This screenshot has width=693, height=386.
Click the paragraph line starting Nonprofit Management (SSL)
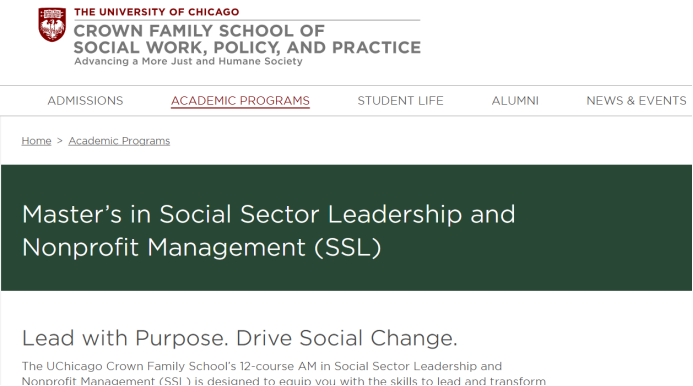coord(284,380)
